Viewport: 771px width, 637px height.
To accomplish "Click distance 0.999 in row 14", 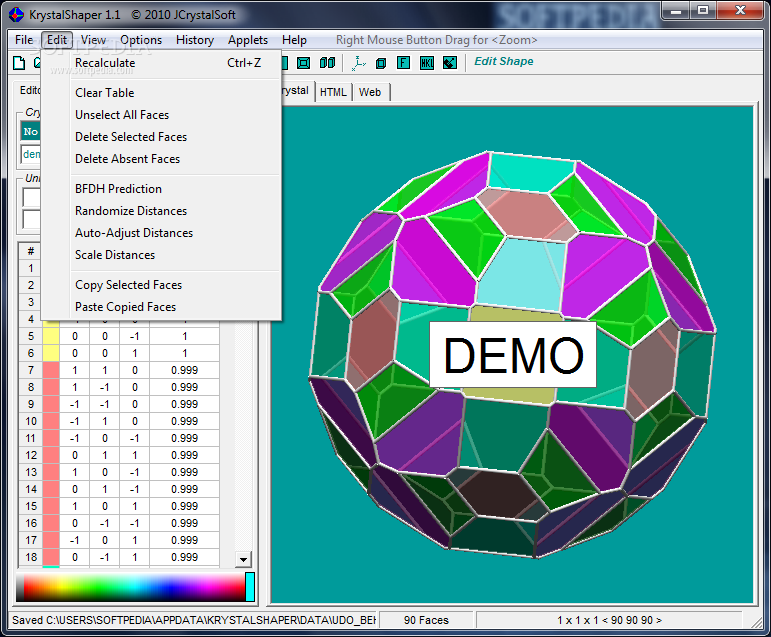I will click(184, 489).
